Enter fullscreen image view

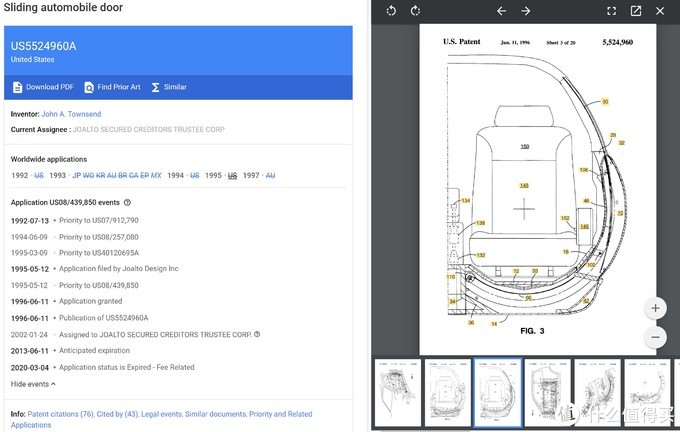pyautogui.click(x=611, y=11)
